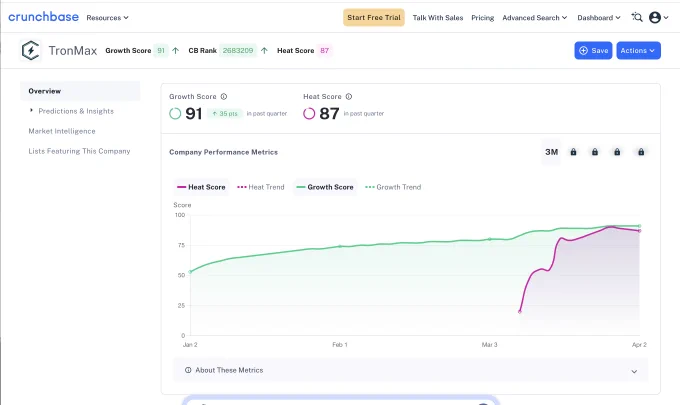Click the Company Performance Metrics heading
This screenshot has width=680, height=405.
(223, 152)
